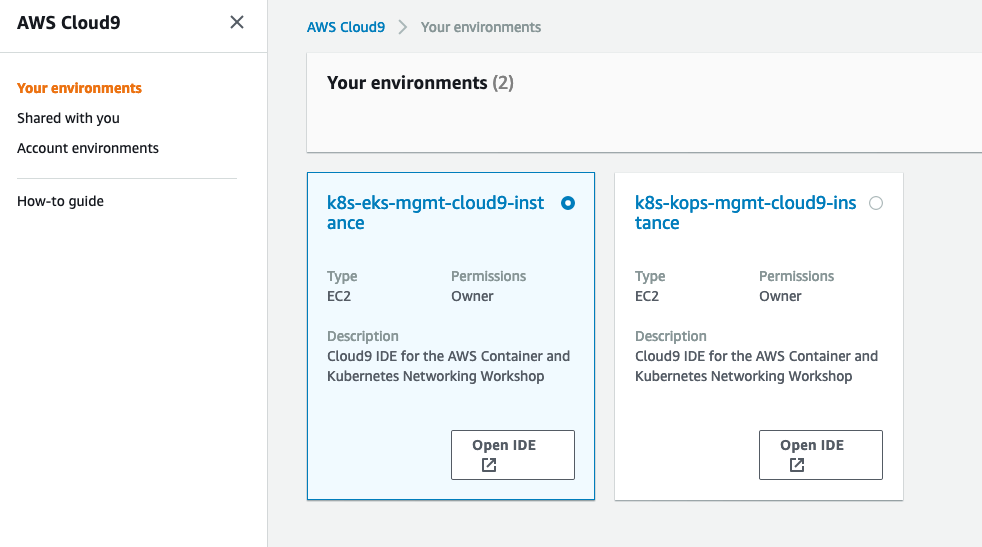
Task: Click the k8s-eks environment card description text
Action: 448,367
